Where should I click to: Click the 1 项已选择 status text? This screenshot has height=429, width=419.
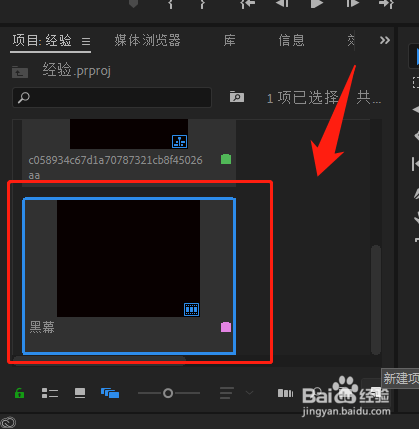302,98
